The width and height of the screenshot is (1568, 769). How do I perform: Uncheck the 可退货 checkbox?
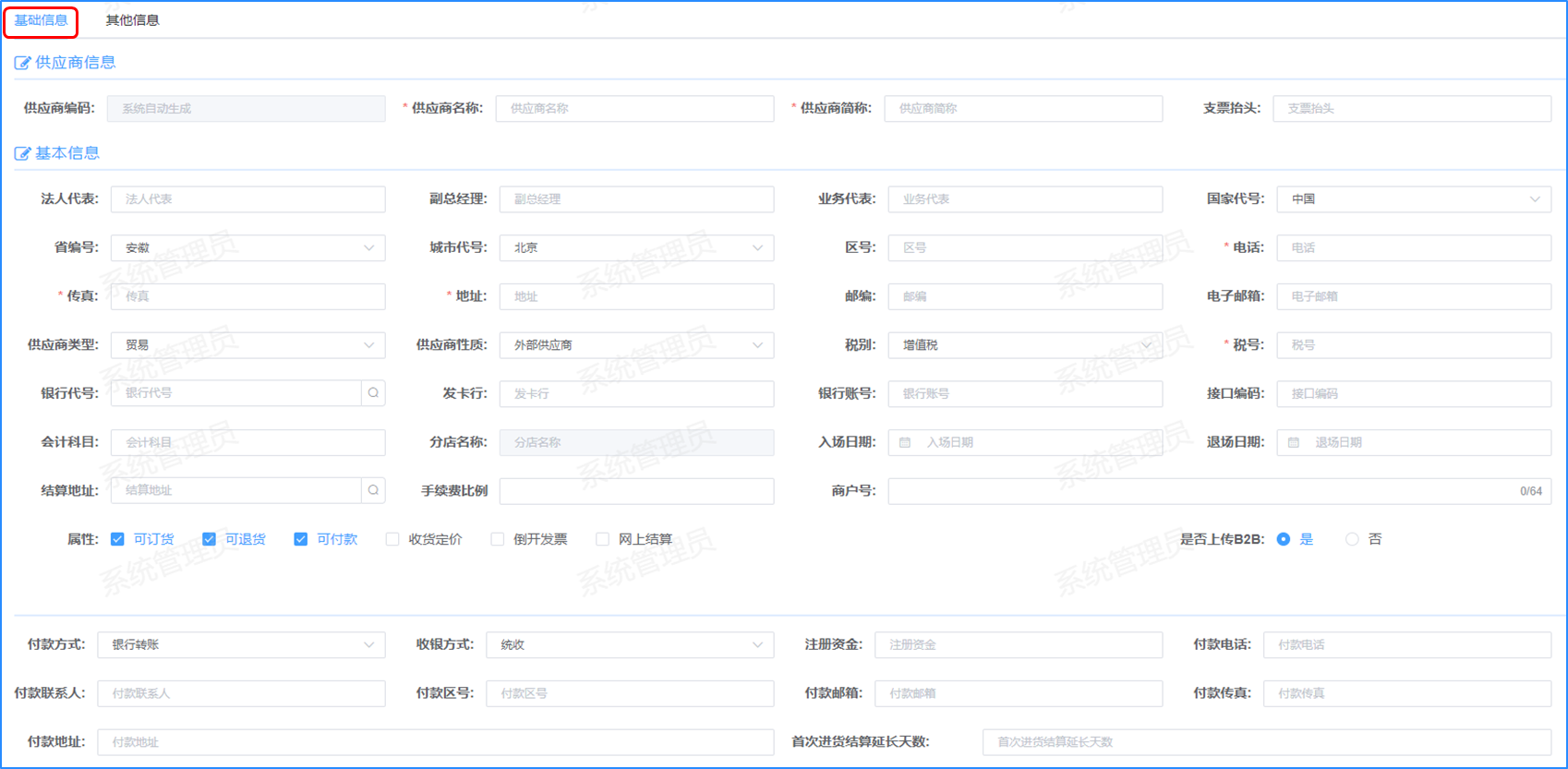[209, 539]
